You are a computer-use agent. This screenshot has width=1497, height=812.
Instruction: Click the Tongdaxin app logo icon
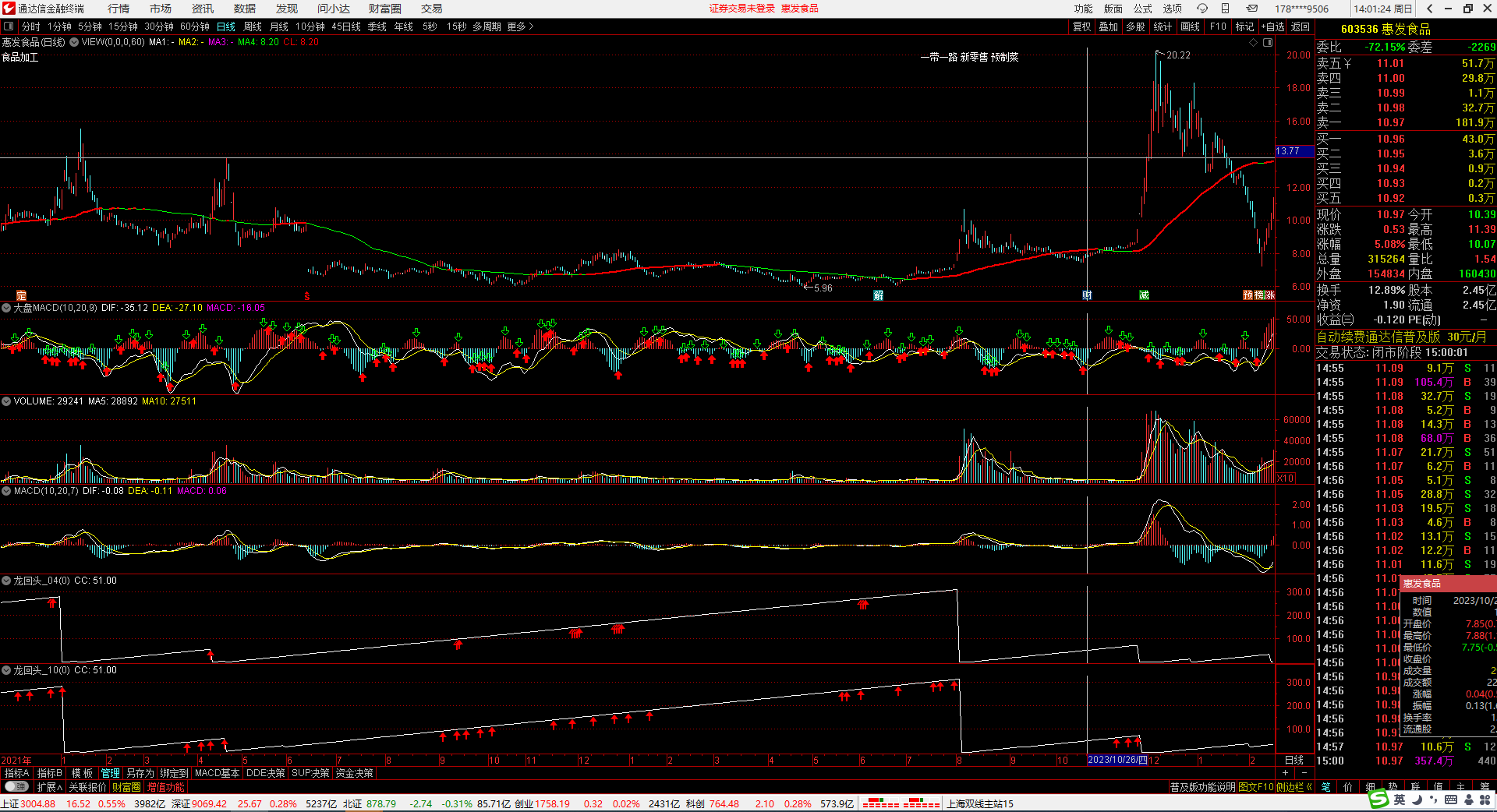pos(9,9)
